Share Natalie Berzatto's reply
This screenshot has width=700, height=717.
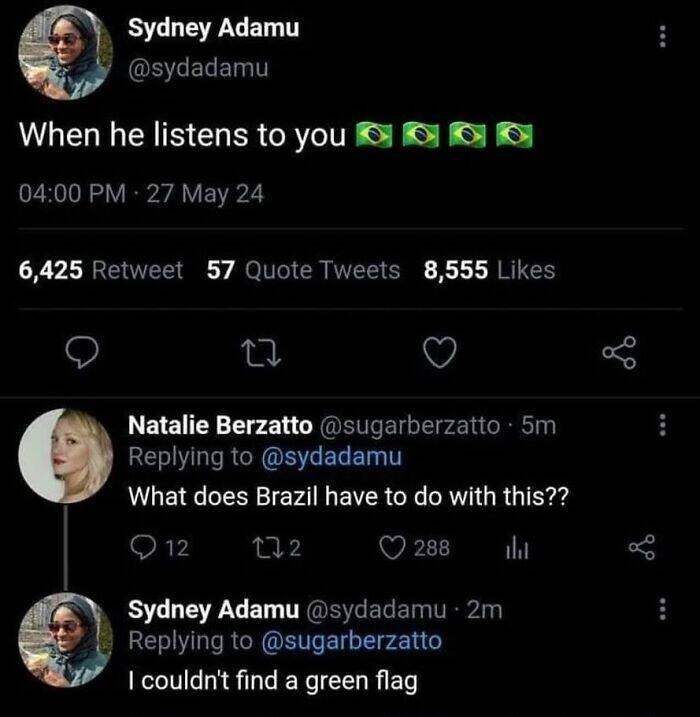tap(637, 547)
